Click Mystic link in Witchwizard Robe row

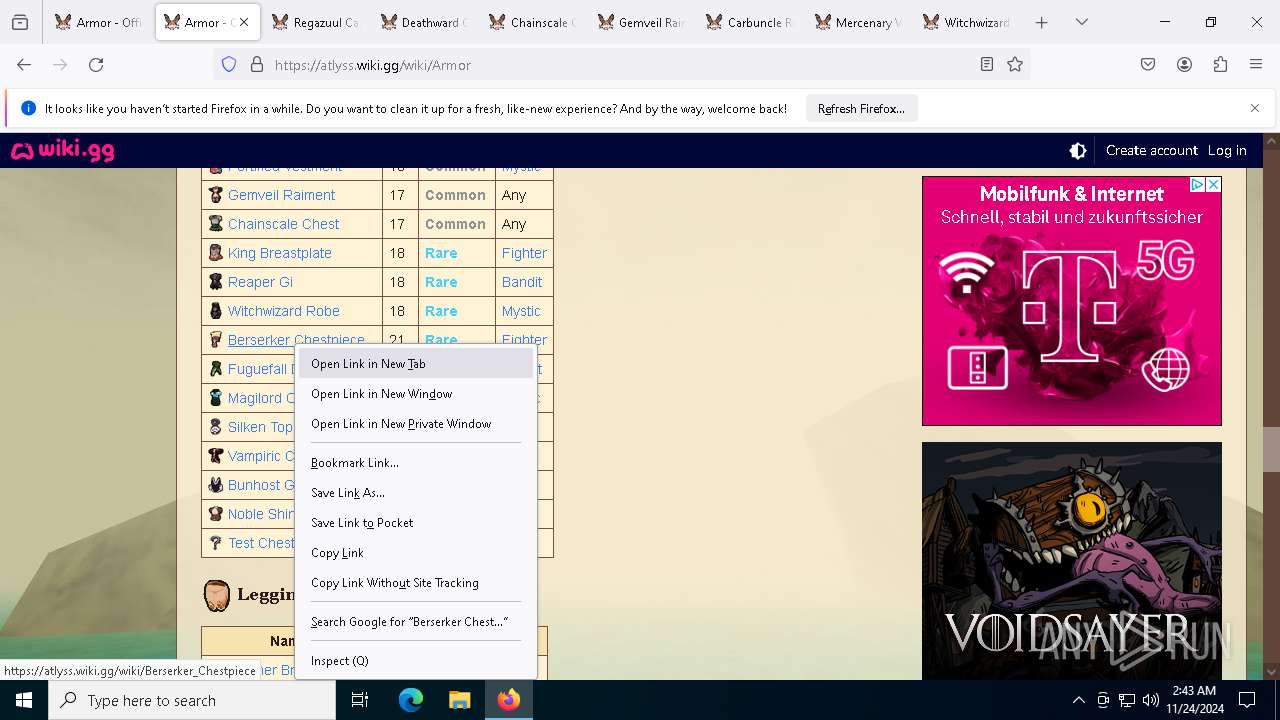point(521,311)
